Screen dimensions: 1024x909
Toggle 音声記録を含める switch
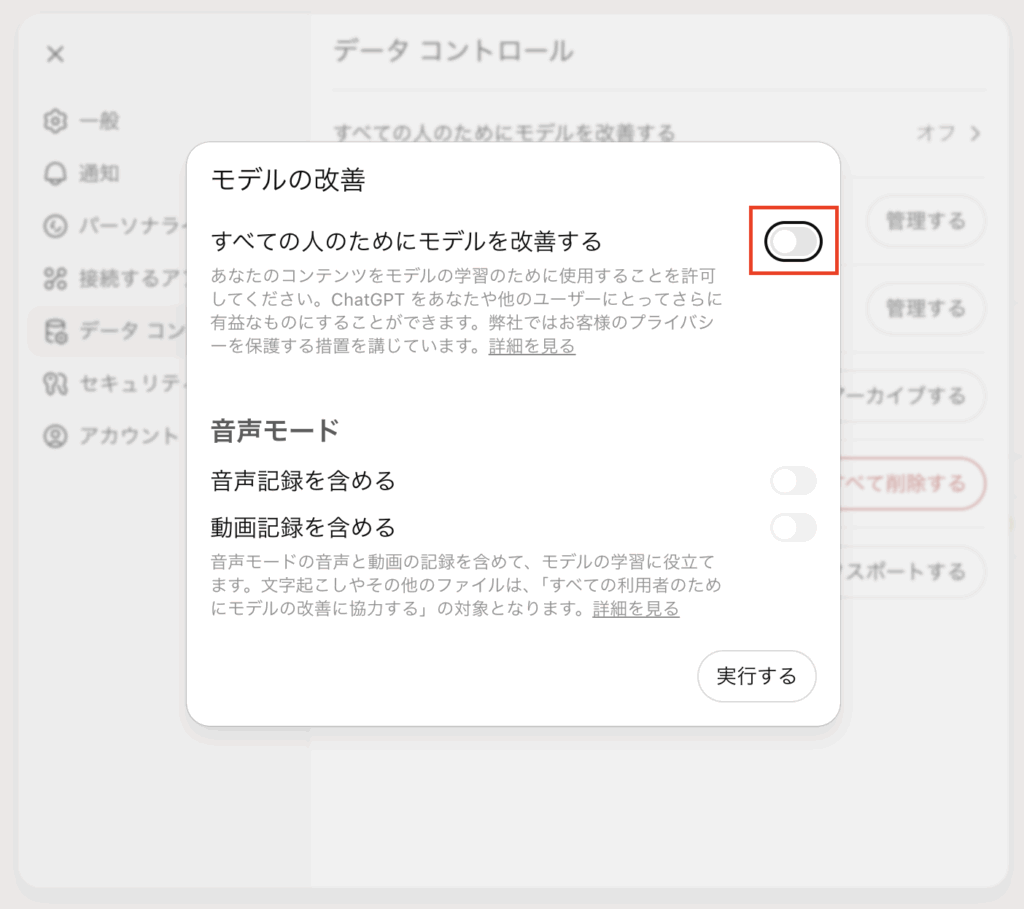tap(793, 481)
